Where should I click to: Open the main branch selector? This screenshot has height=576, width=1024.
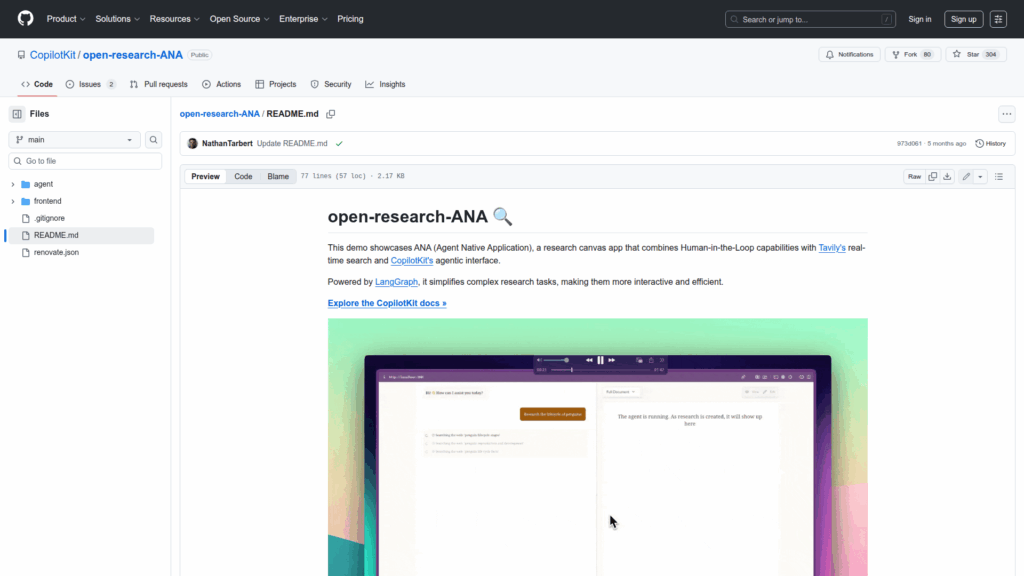74,140
